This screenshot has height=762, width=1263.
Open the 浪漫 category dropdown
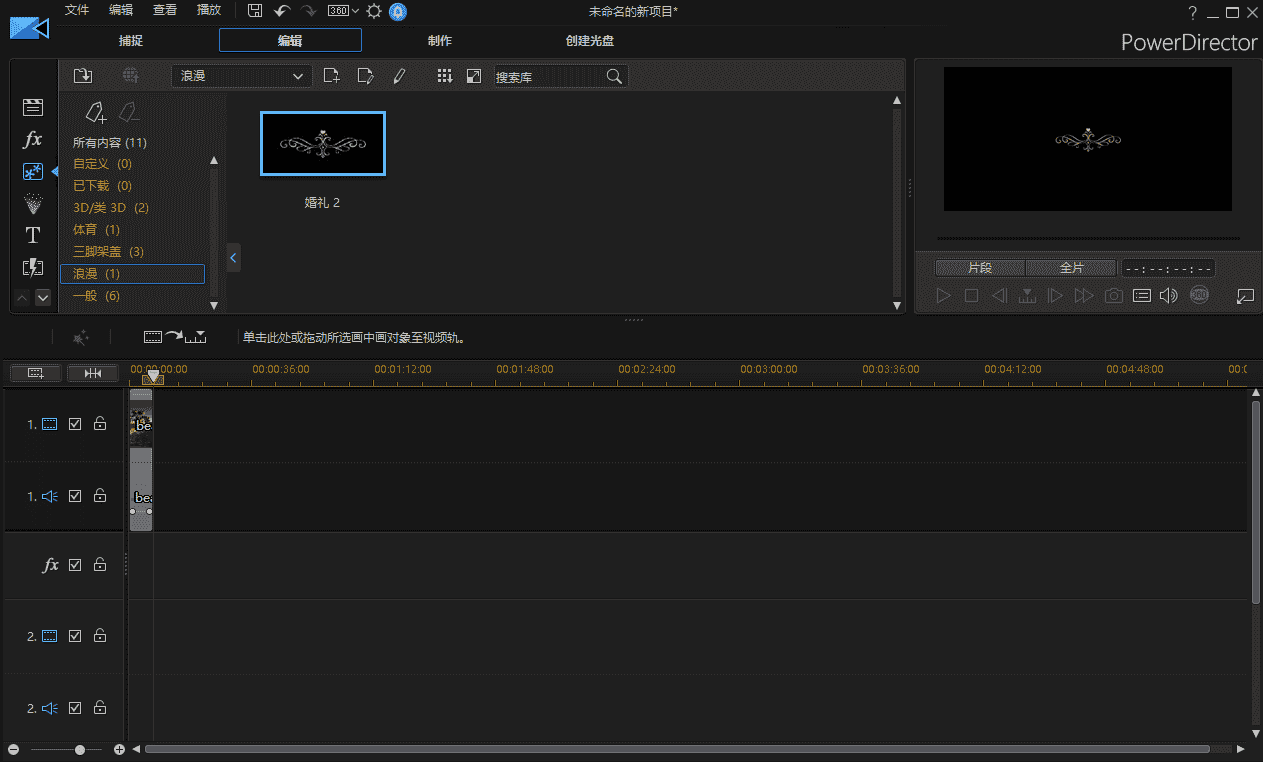click(241, 76)
